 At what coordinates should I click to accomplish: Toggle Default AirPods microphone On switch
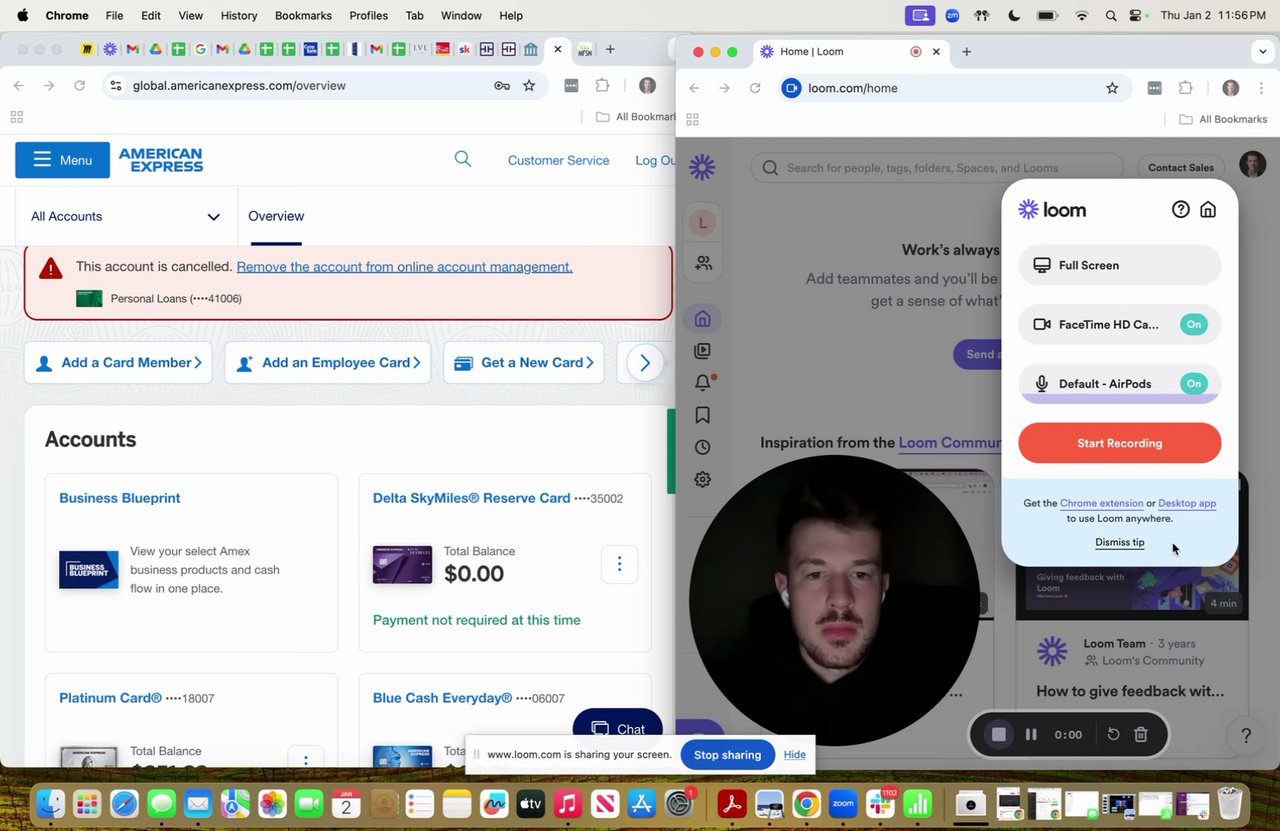click(1193, 384)
